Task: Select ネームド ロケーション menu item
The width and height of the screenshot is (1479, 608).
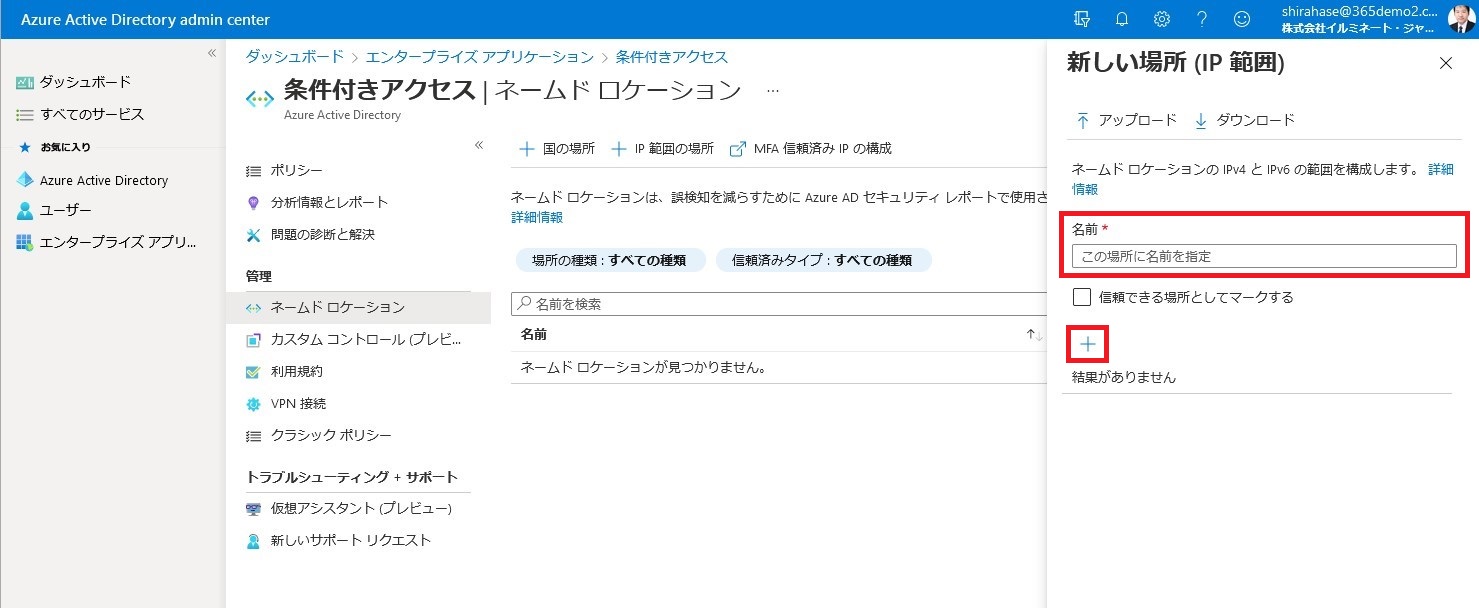Action: 358,307
